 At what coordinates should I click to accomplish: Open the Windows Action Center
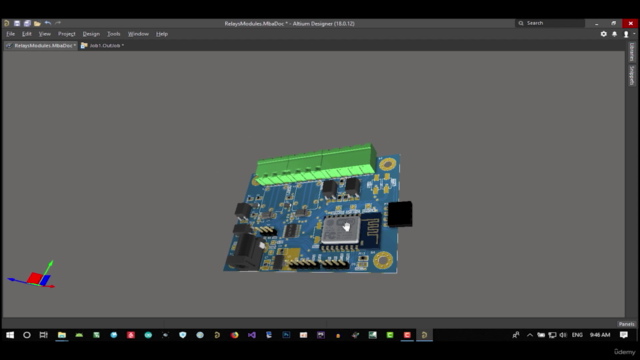[624, 335]
